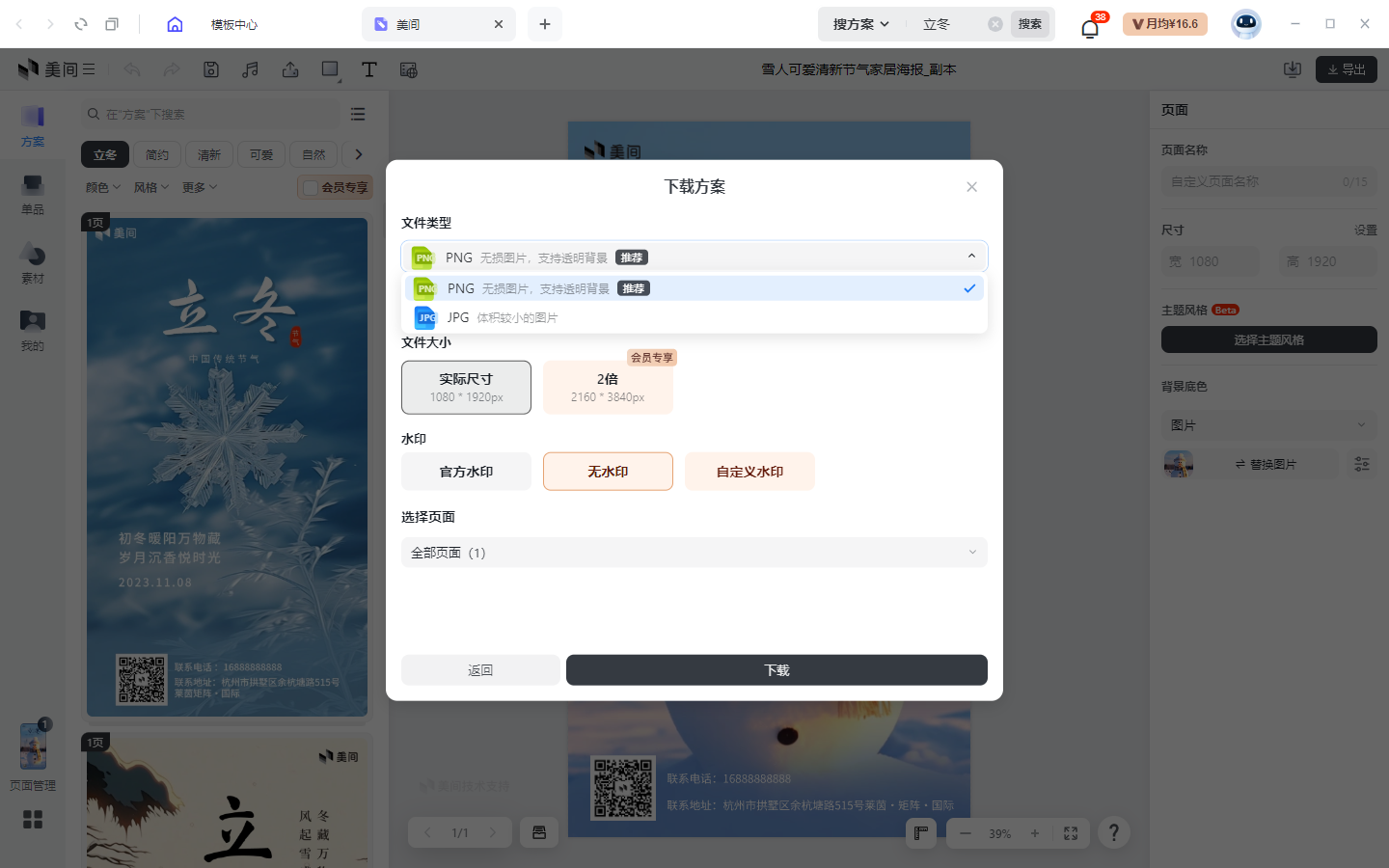Click the 返回 back button
Viewport: 1389px width, 868px height.
(x=480, y=670)
